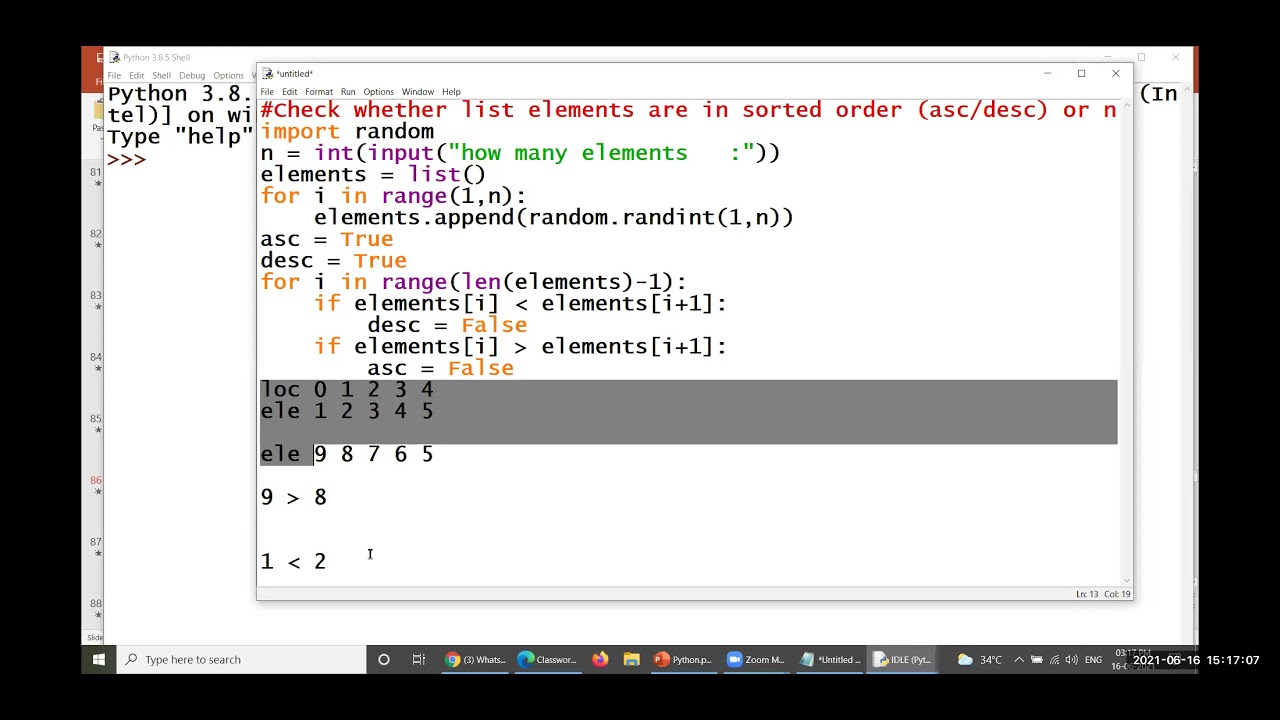Open the Window menu in untitled editor
Viewport: 1280px width, 720px height.
(x=418, y=92)
